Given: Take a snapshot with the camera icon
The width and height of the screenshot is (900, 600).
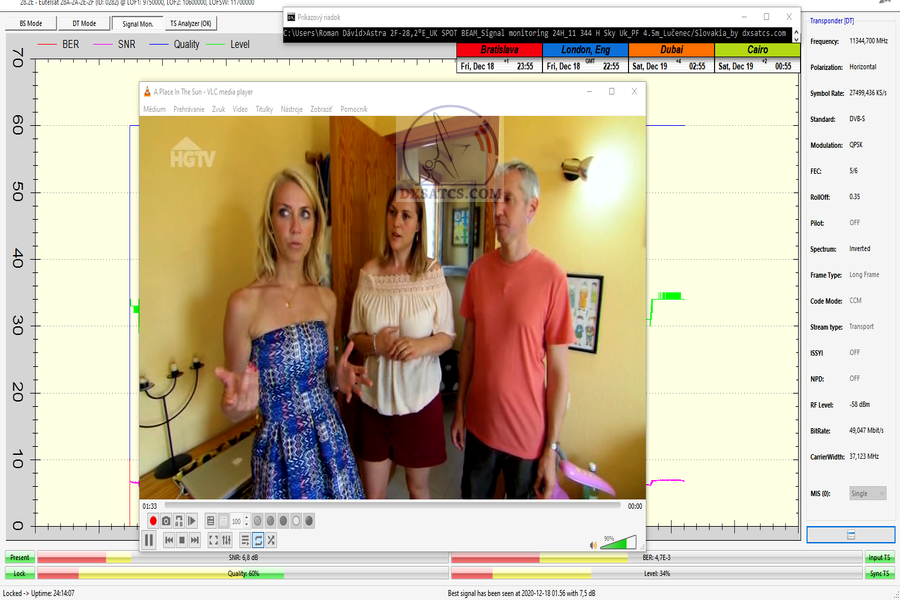Looking at the screenshot, I should 166,521.
